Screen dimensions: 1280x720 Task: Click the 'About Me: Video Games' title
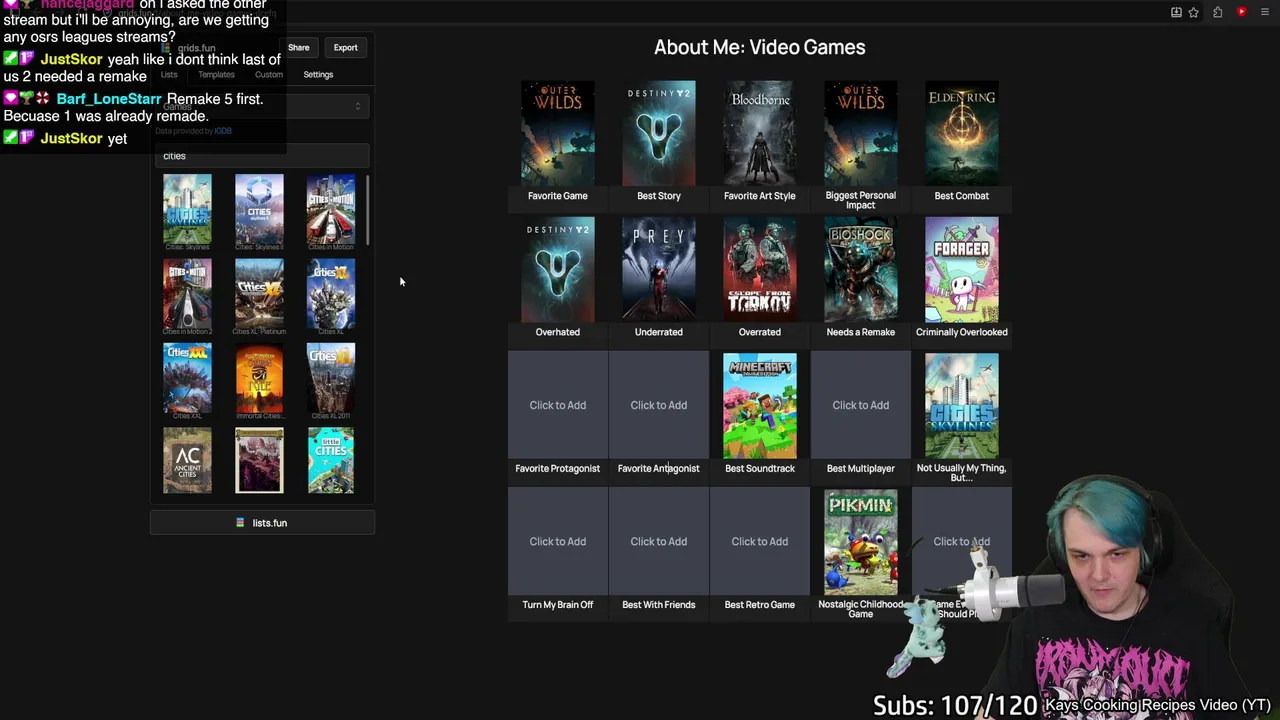(760, 47)
